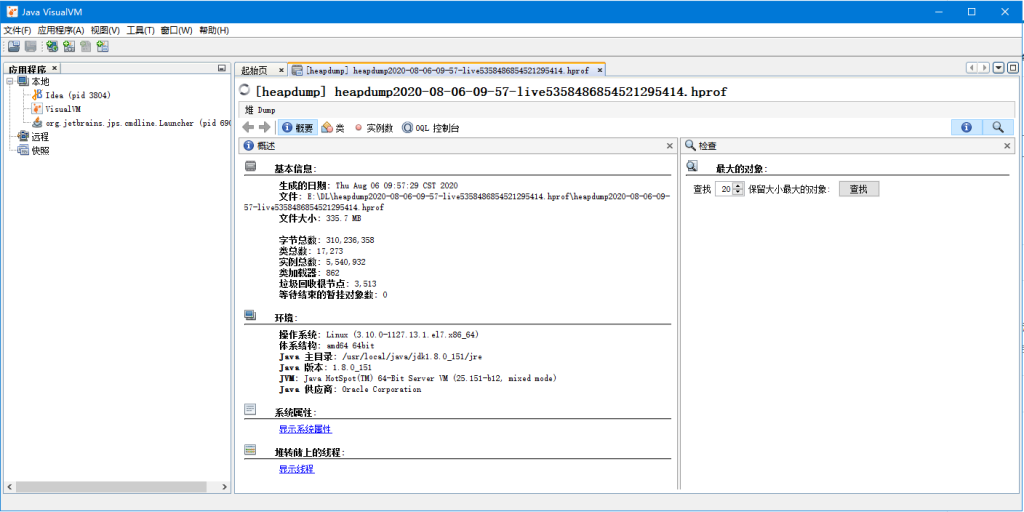Show opened documents list dropdown

point(999,68)
